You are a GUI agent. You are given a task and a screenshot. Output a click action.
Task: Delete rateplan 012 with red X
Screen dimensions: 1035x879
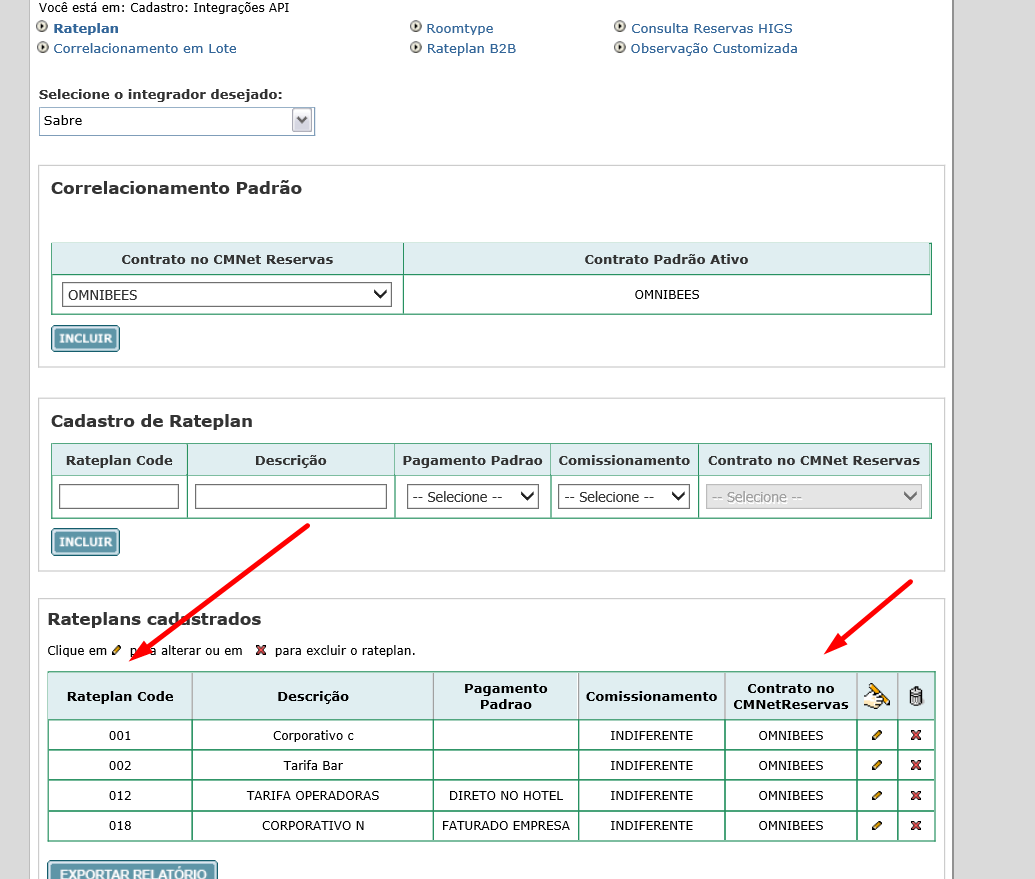(916, 795)
